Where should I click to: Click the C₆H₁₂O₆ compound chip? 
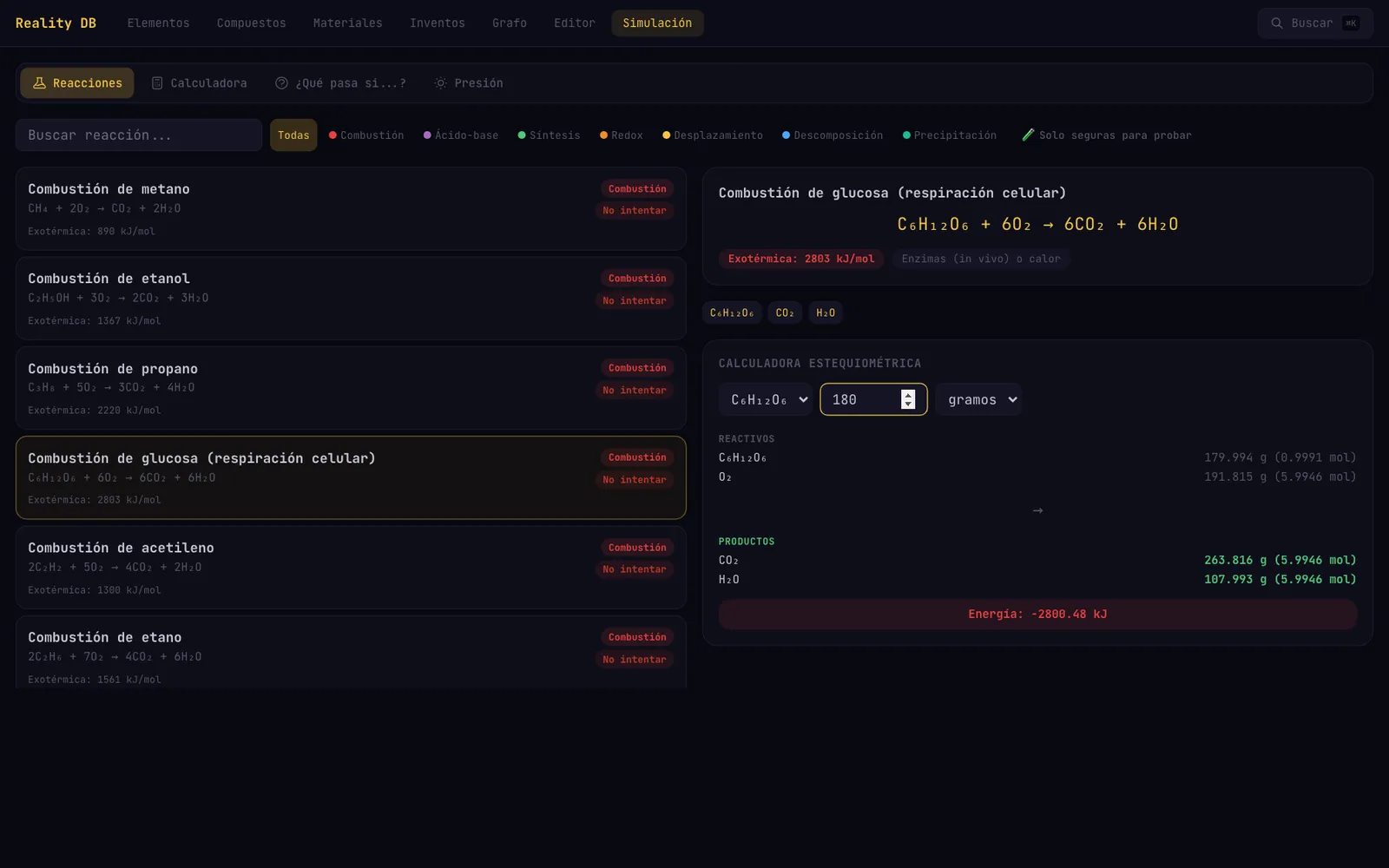732,312
